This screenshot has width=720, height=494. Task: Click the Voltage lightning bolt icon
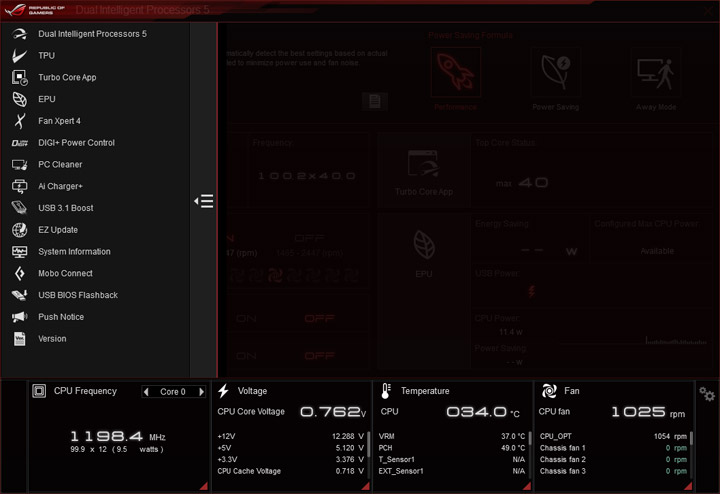(x=224, y=391)
